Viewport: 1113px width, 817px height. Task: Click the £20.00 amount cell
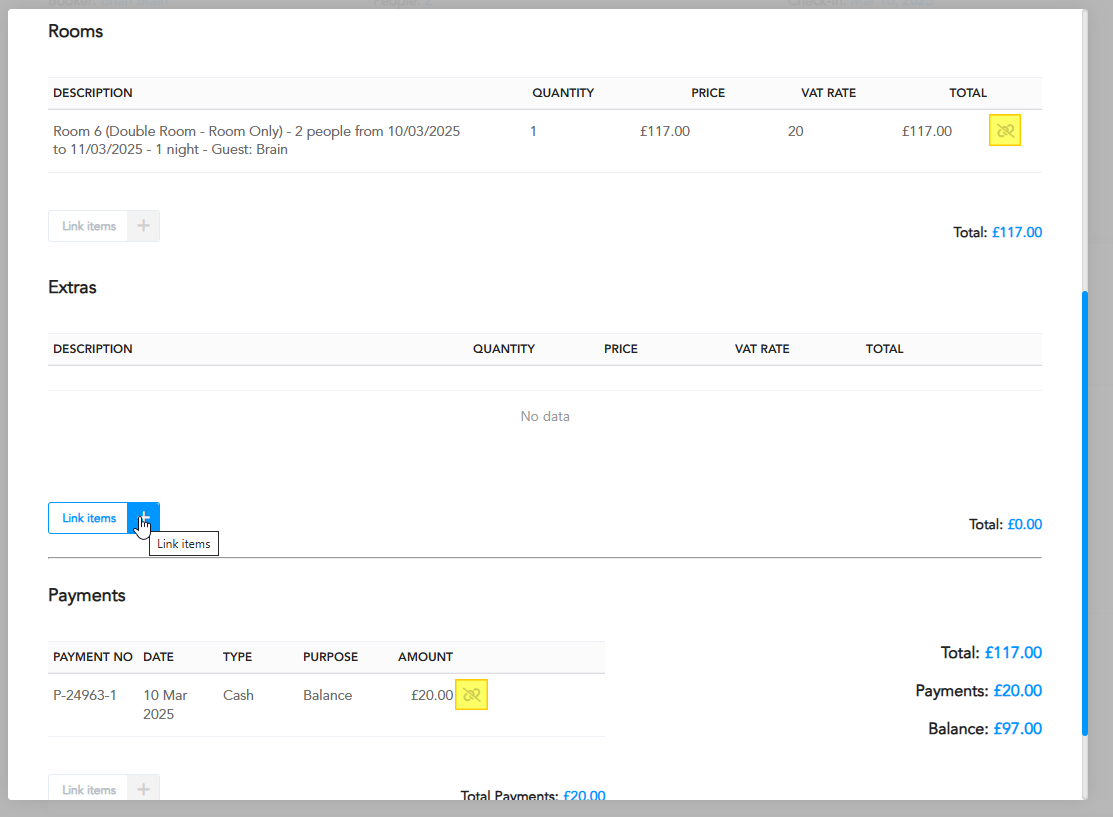pyautogui.click(x=432, y=695)
